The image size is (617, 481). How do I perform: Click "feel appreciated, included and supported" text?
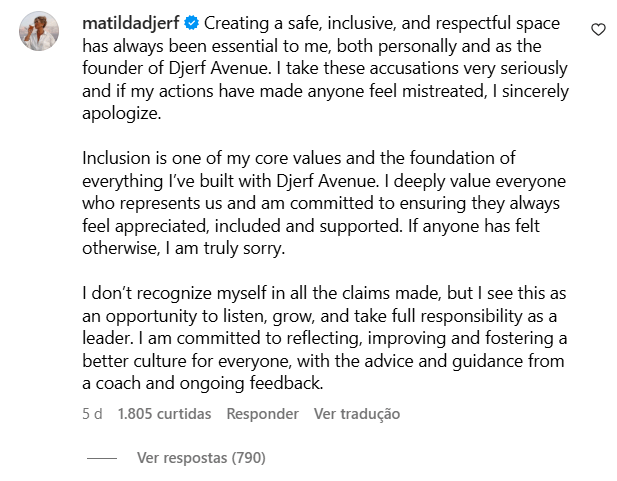[x=242, y=226]
